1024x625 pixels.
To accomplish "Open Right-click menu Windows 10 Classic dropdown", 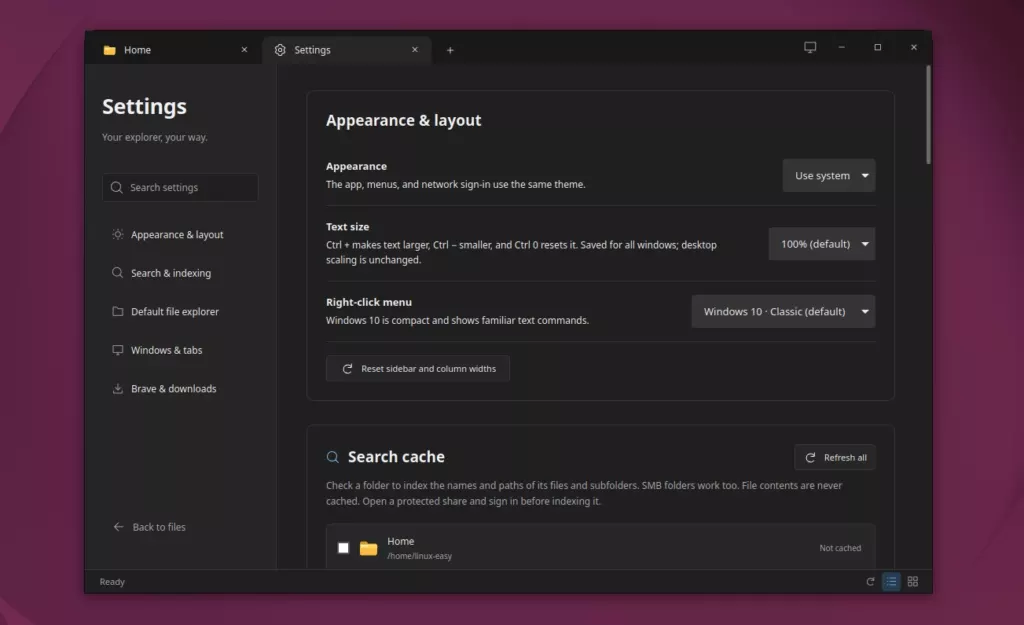I will pos(783,312).
